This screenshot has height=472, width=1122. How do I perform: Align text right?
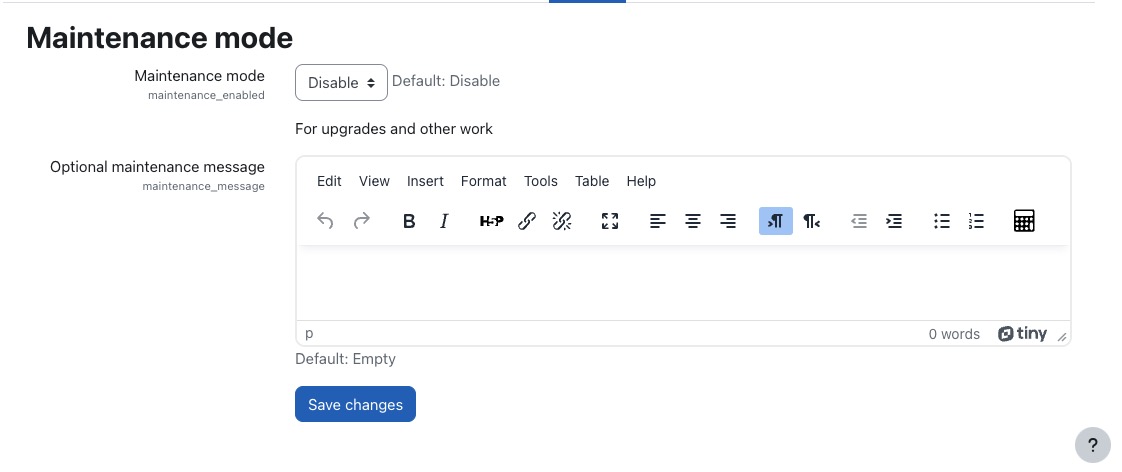pyautogui.click(x=728, y=221)
